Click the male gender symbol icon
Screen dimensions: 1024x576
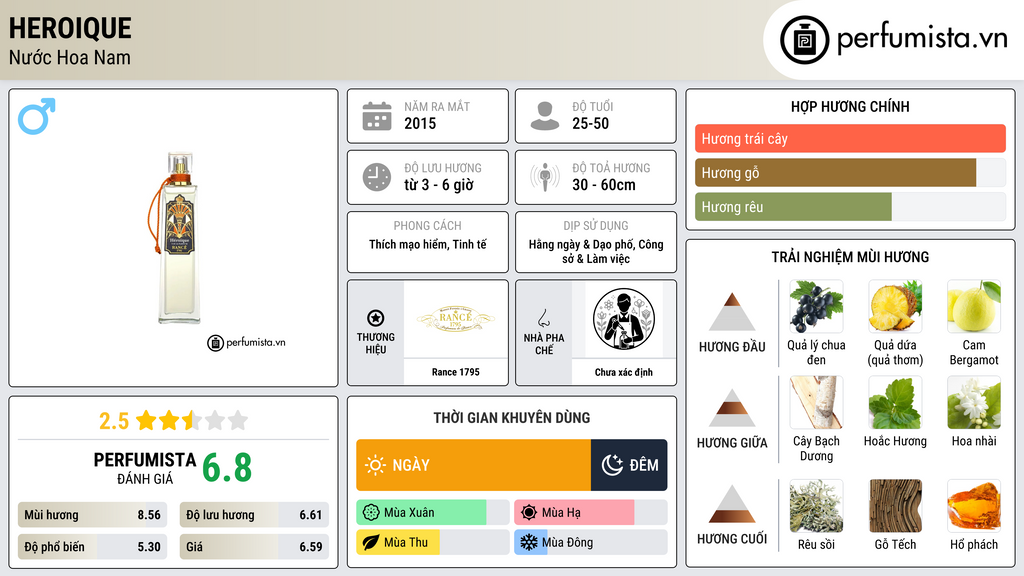coord(37,116)
